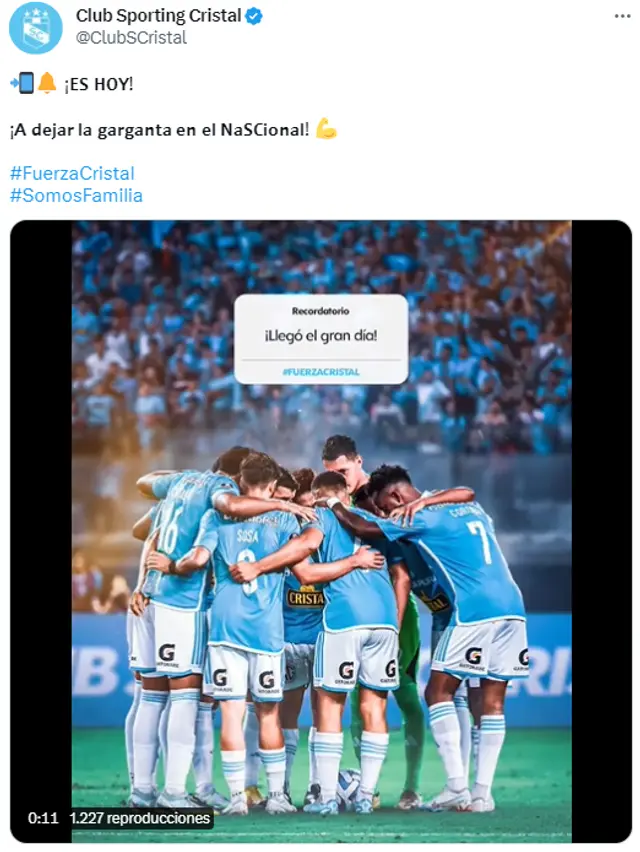The width and height of the screenshot is (640, 852).
Task: Click the bell emoji before ES HOY
Action: 47,83
